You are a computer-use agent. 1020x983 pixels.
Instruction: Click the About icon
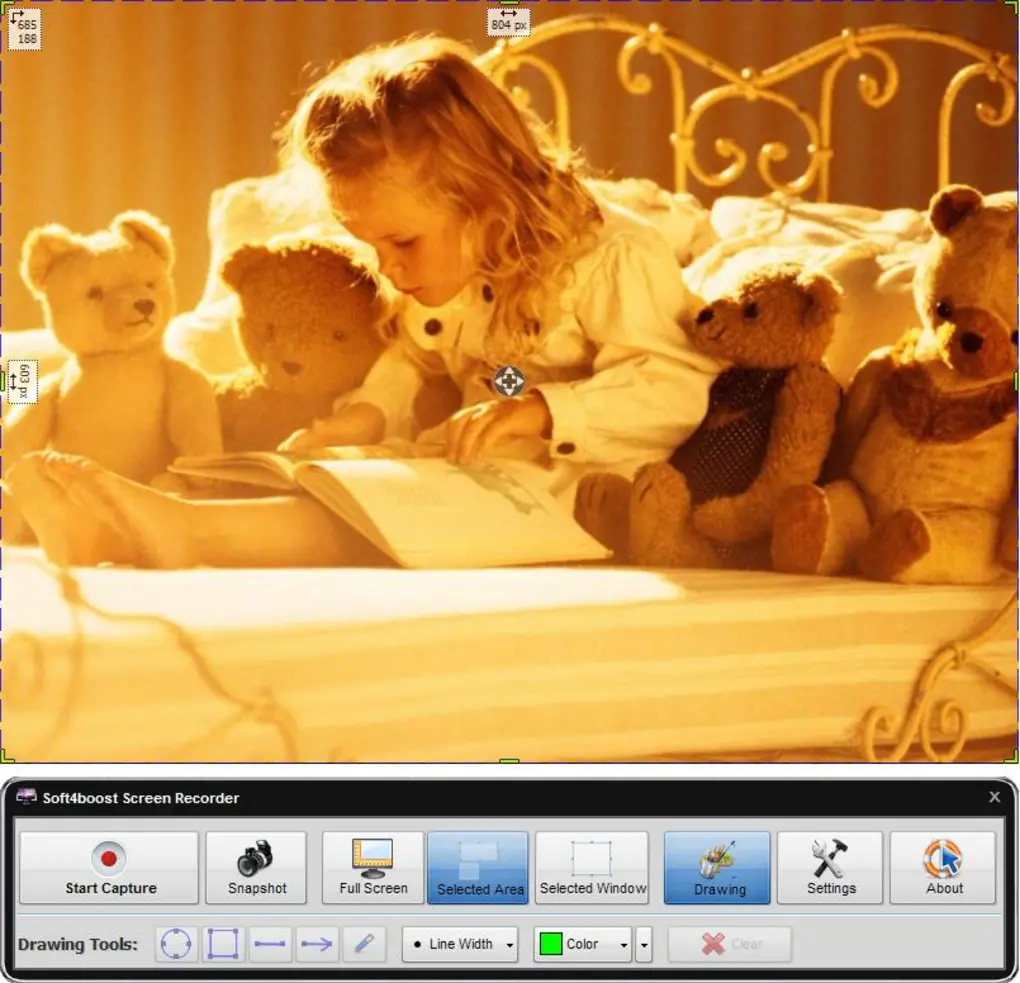(x=942, y=857)
